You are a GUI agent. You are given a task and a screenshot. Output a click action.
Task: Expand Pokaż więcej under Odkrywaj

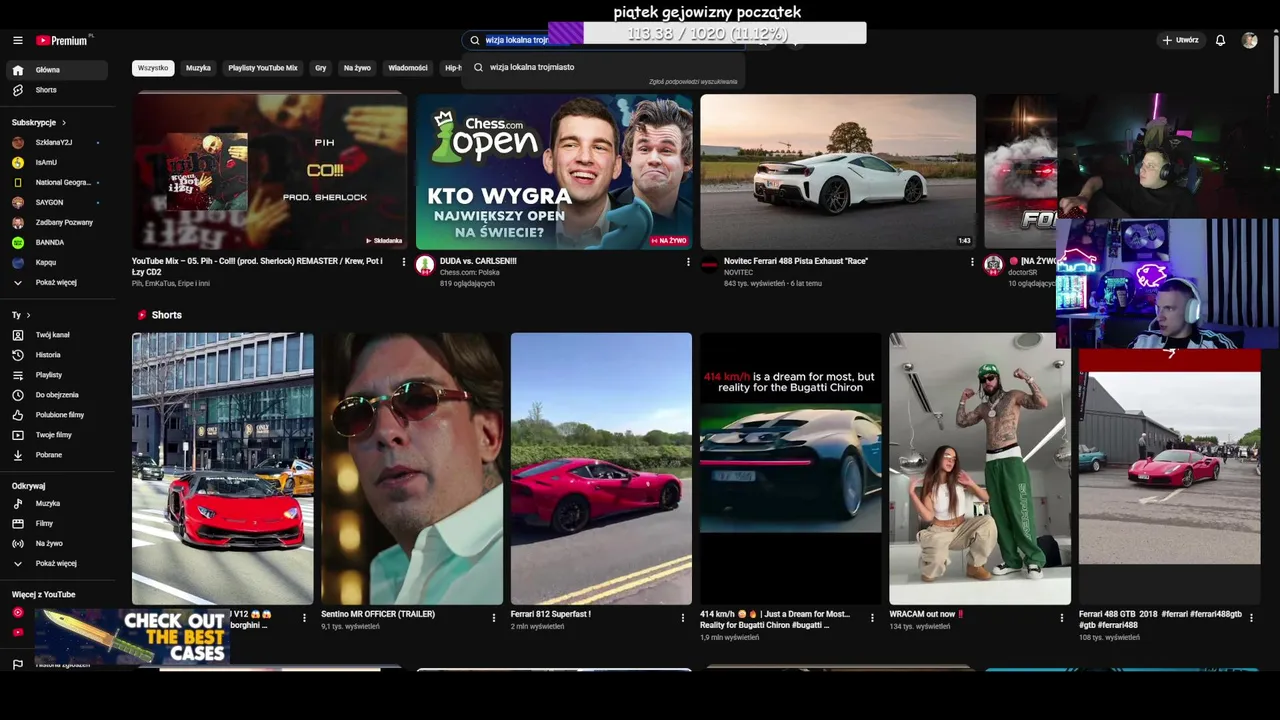pos(57,563)
